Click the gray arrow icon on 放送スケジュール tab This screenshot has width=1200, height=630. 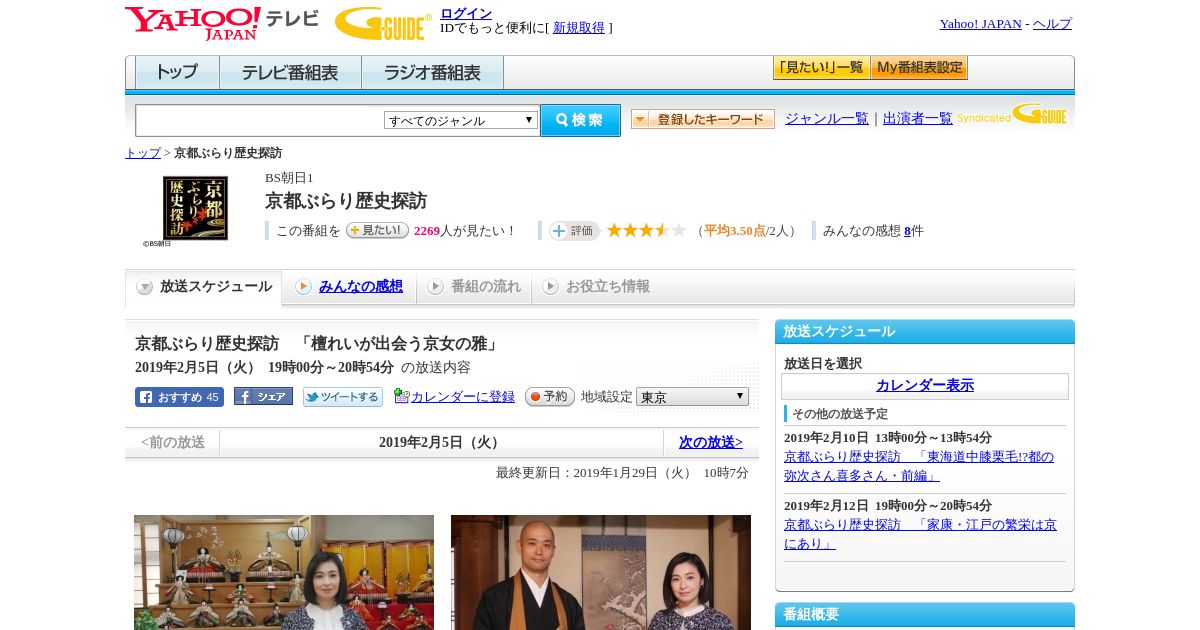pyautogui.click(x=145, y=287)
